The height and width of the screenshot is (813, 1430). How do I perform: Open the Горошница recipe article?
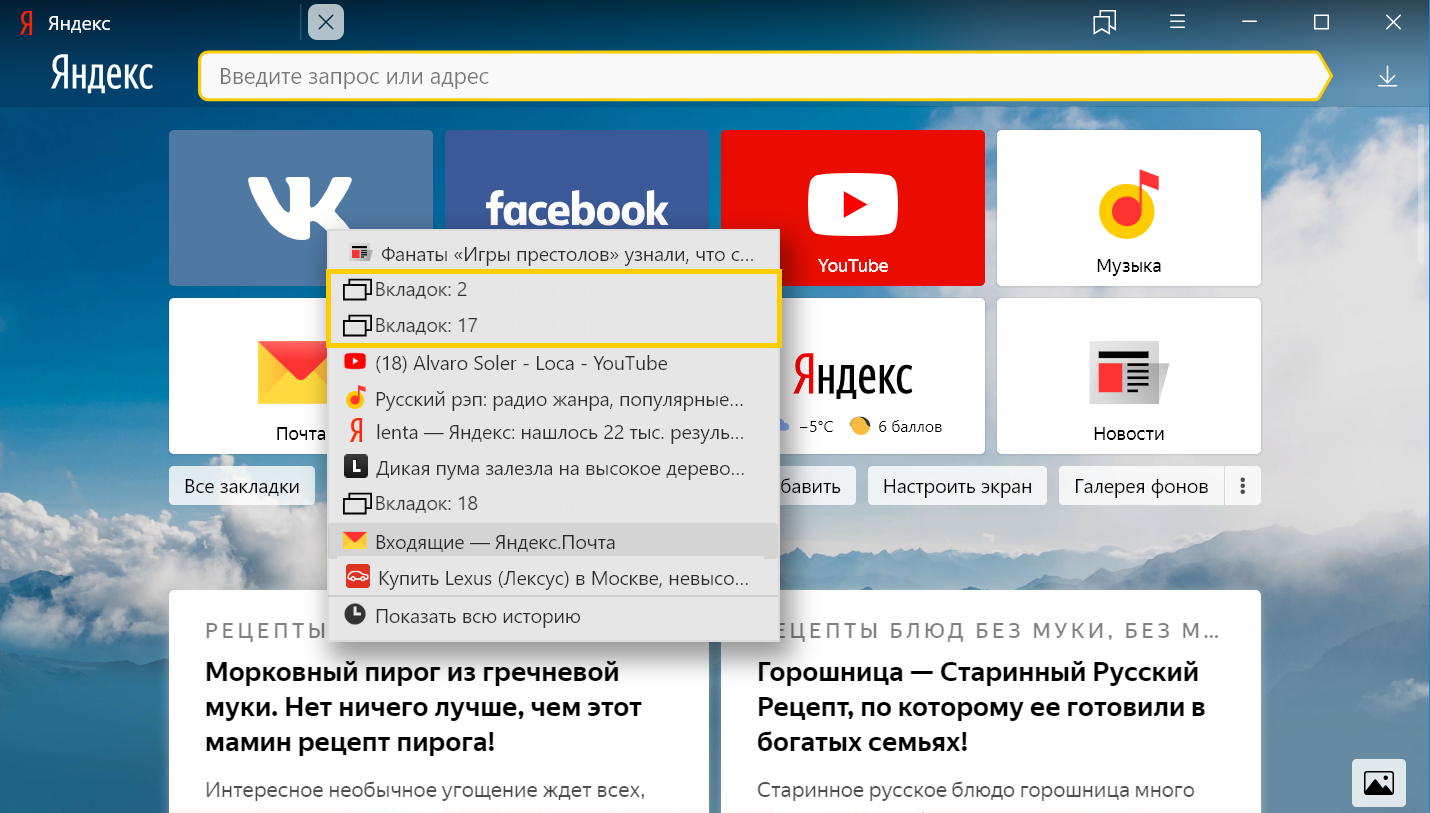pyautogui.click(x=981, y=707)
